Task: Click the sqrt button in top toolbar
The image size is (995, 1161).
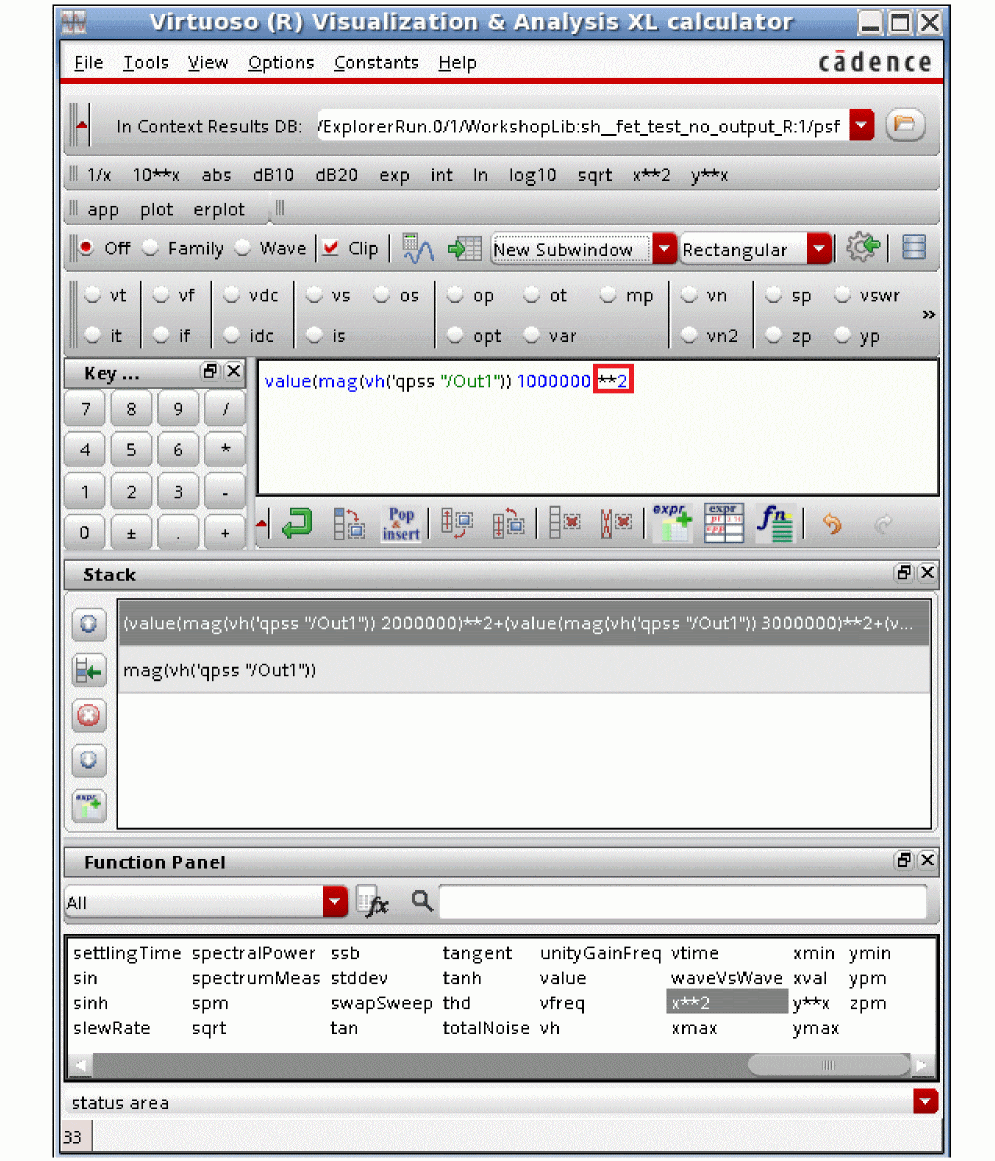Action: click(595, 175)
